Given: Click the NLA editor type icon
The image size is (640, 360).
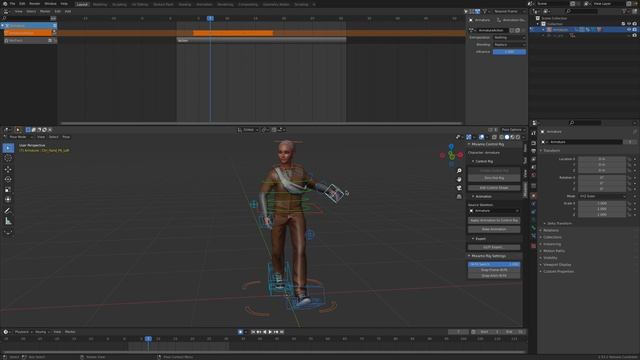Looking at the screenshot, I should pyautogui.click(x=6, y=11).
